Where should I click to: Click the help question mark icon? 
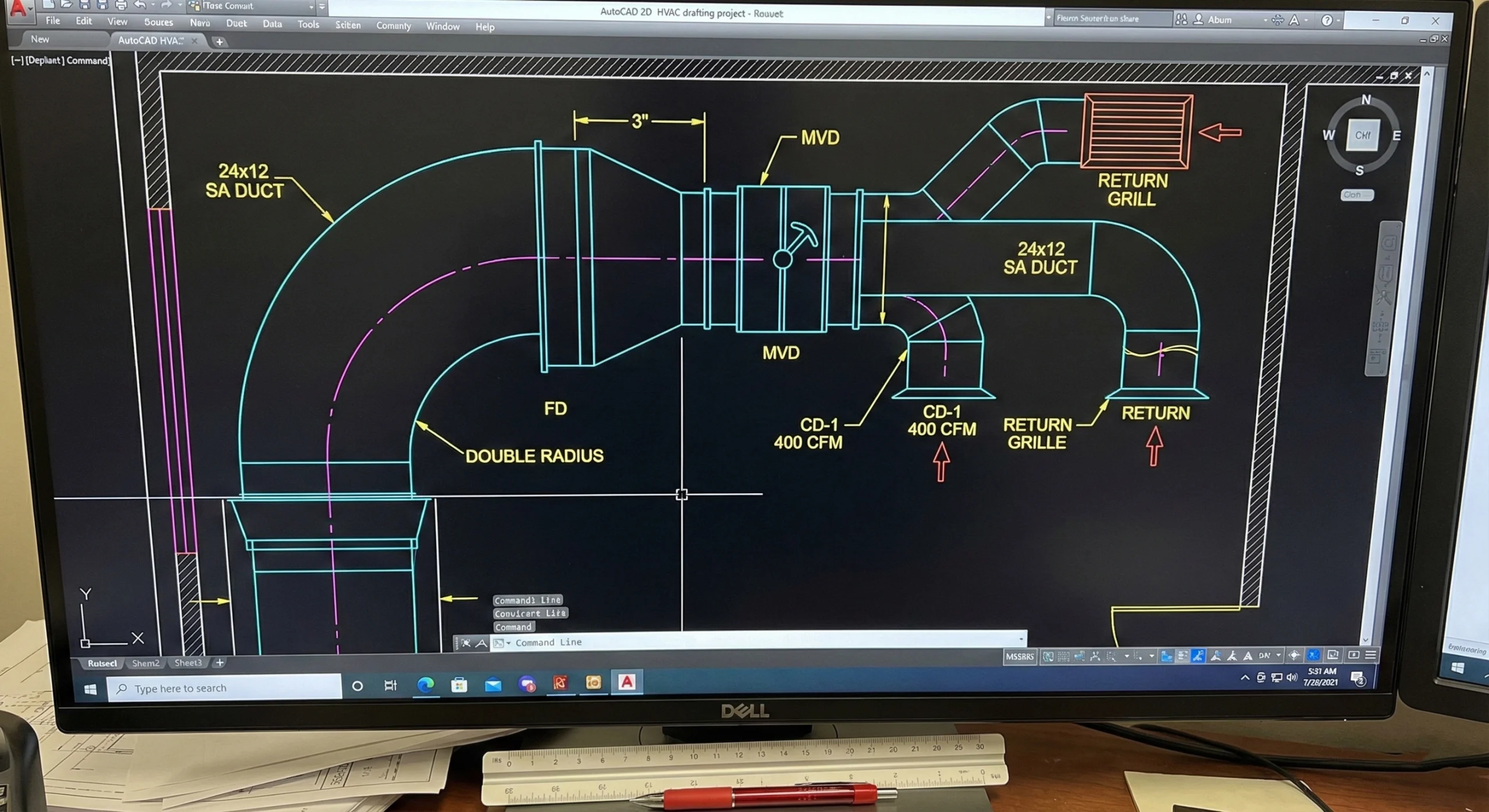[1326, 20]
